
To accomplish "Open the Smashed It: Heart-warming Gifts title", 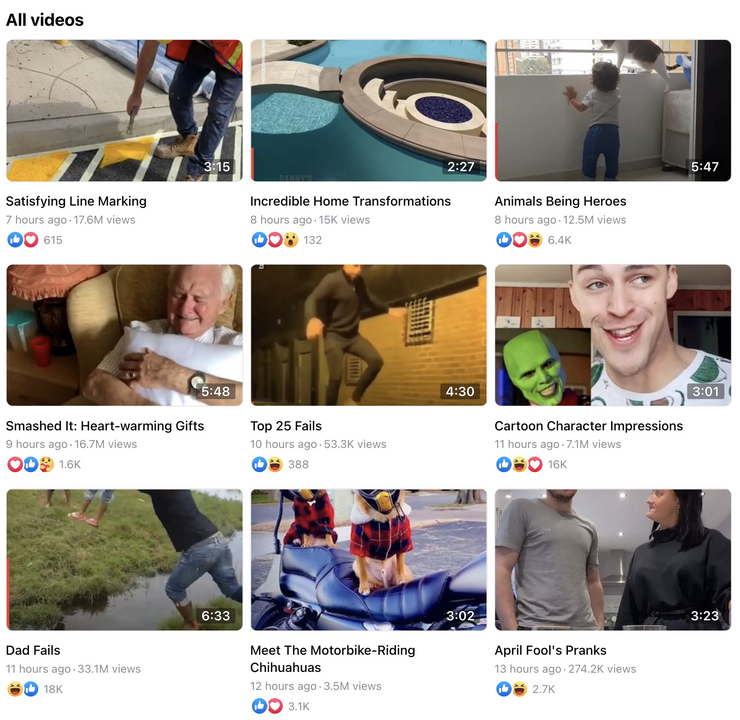I will (x=105, y=426).
